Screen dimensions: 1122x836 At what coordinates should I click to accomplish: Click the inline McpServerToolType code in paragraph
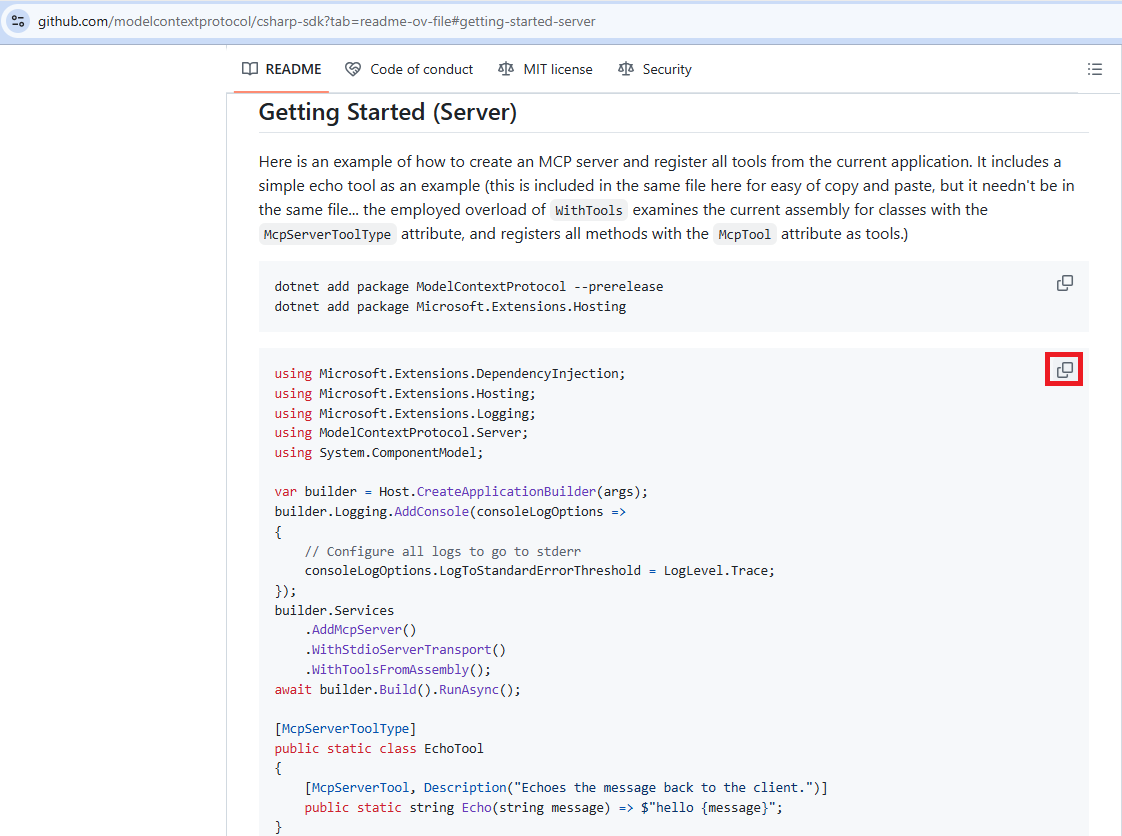pyautogui.click(x=328, y=235)
